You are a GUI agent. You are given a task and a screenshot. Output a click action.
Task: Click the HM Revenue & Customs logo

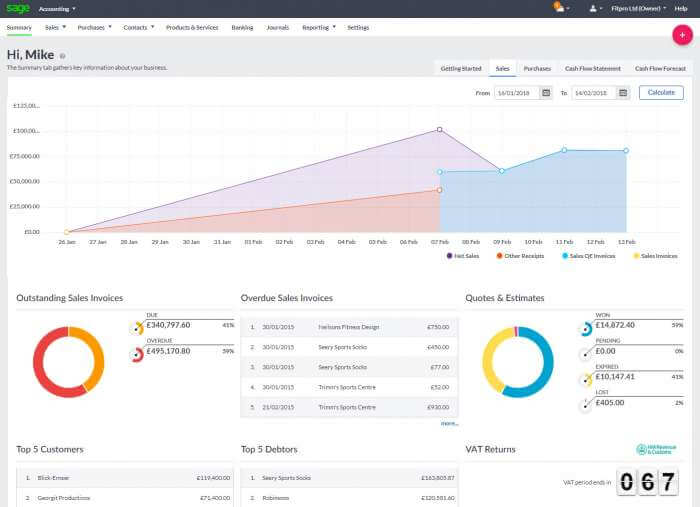coord(656,449)
